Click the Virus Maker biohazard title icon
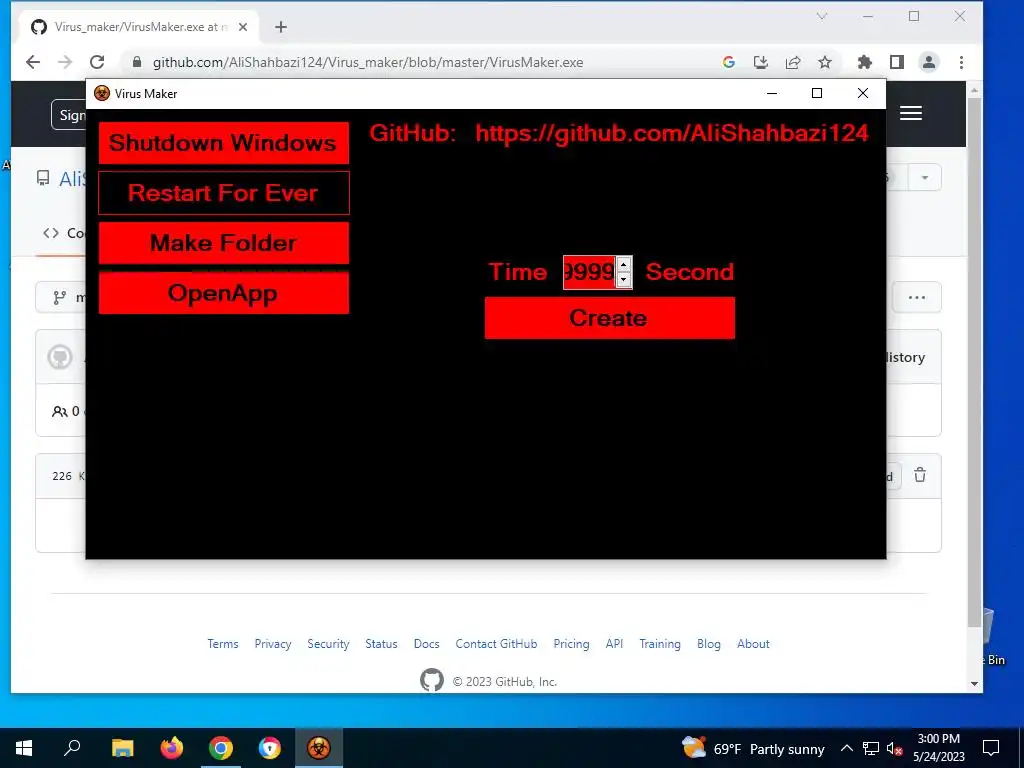 pyautogui.click(x=101, y=93)
